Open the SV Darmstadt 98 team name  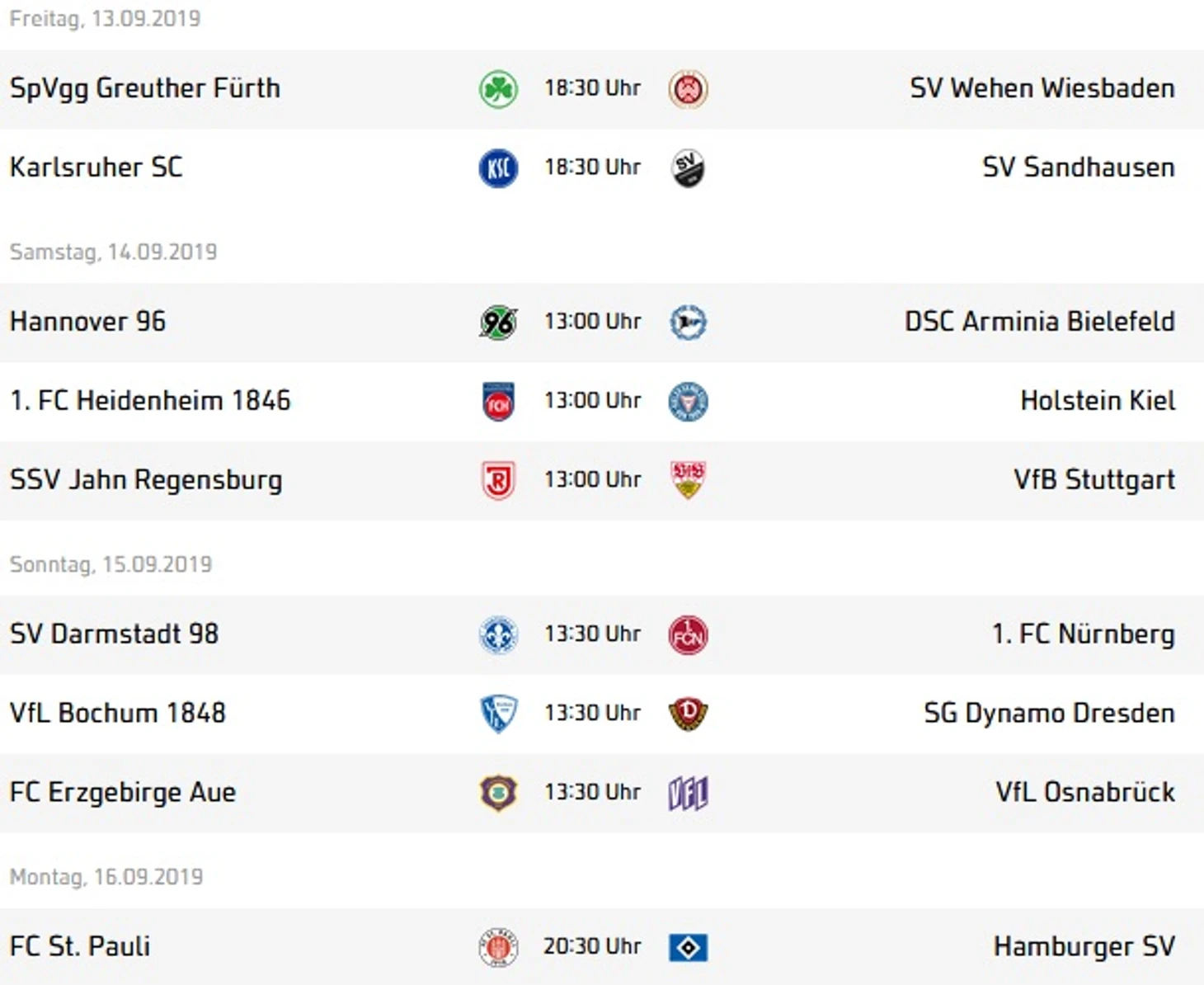coord(115,634)
